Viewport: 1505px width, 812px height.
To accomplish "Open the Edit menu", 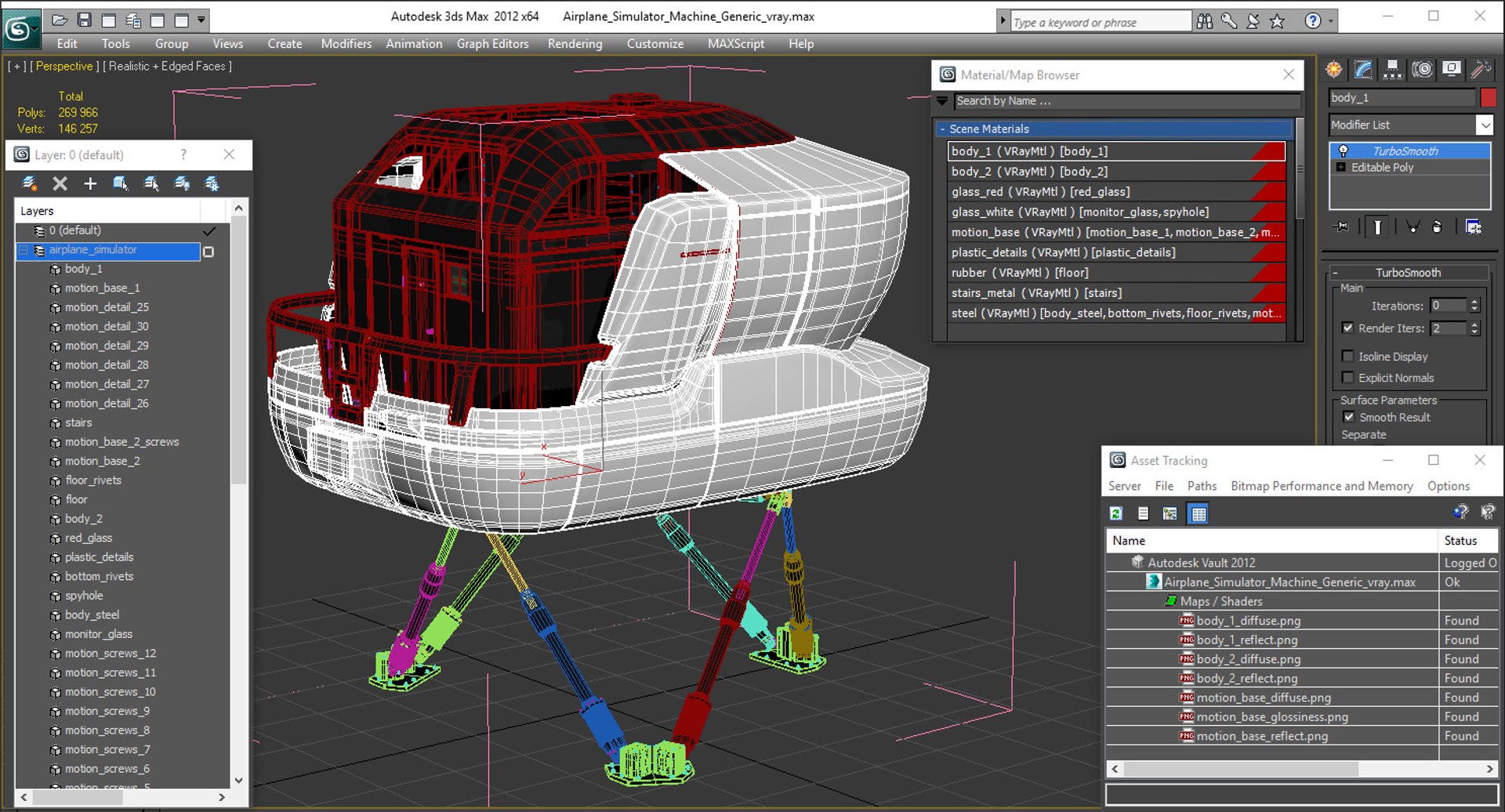I will click(67, 44).
